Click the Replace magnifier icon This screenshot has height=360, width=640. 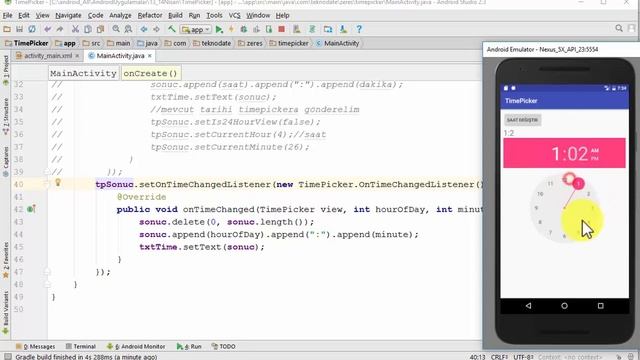[128, 29]
